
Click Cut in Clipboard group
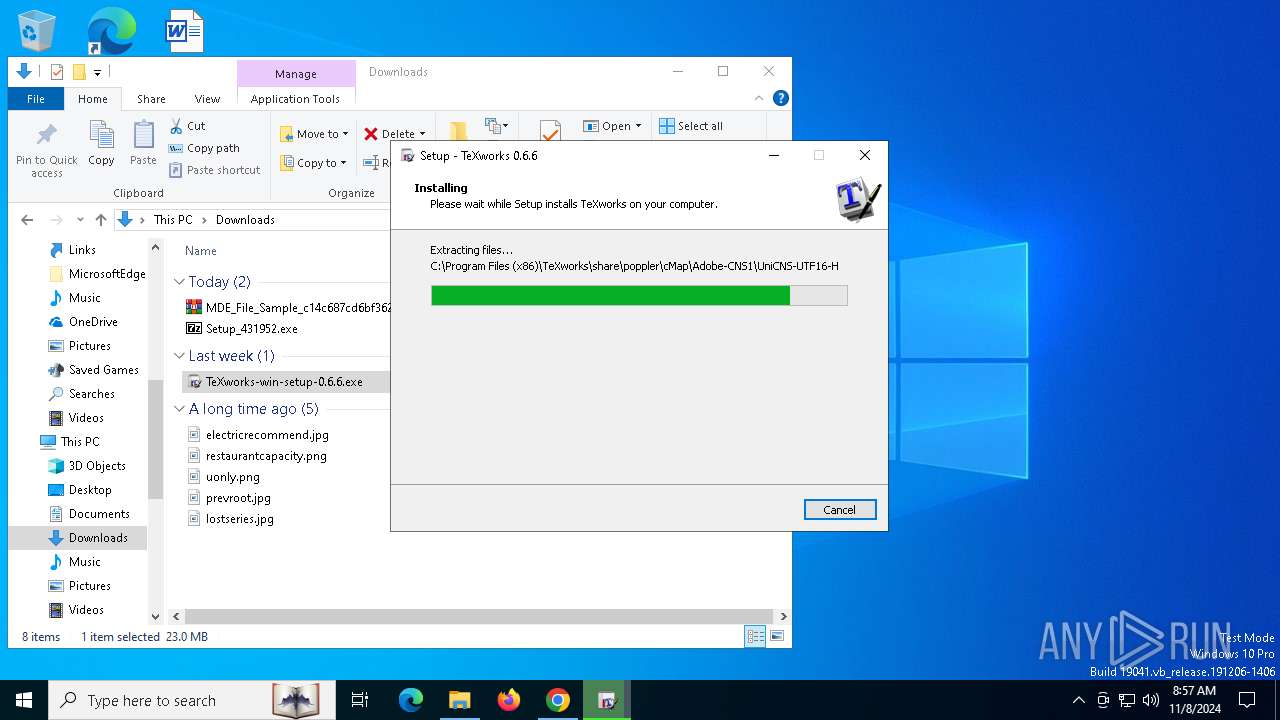187,126
